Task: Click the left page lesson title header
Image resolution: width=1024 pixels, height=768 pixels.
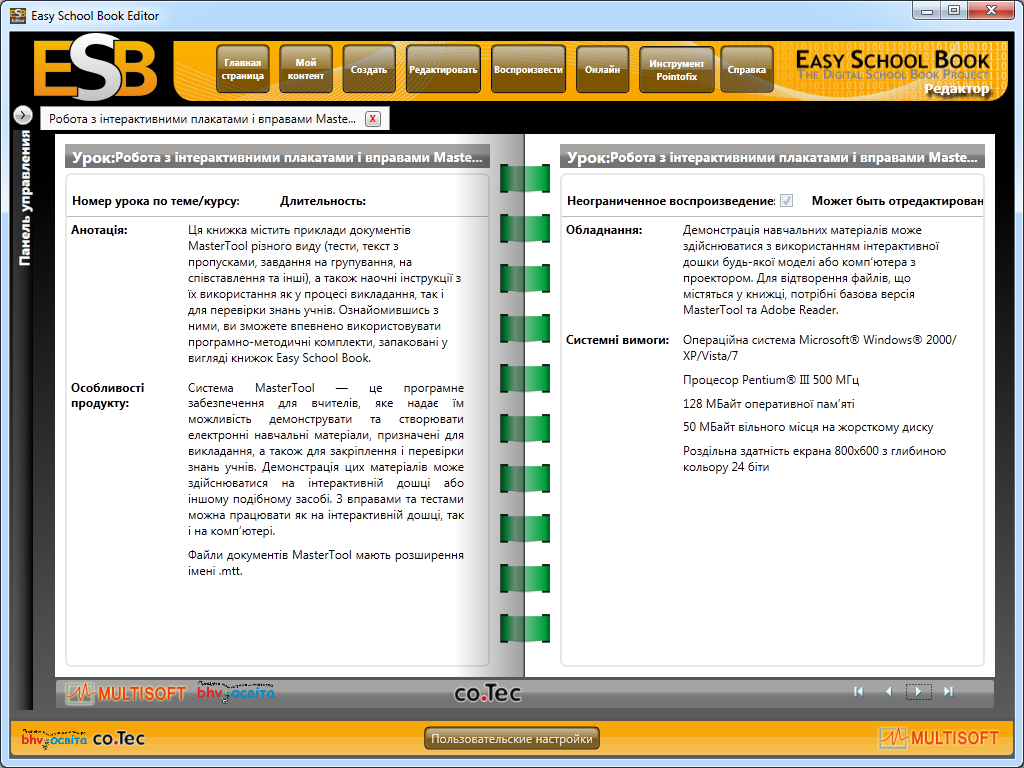Action: pyautogui.click(x=277, y=157)
